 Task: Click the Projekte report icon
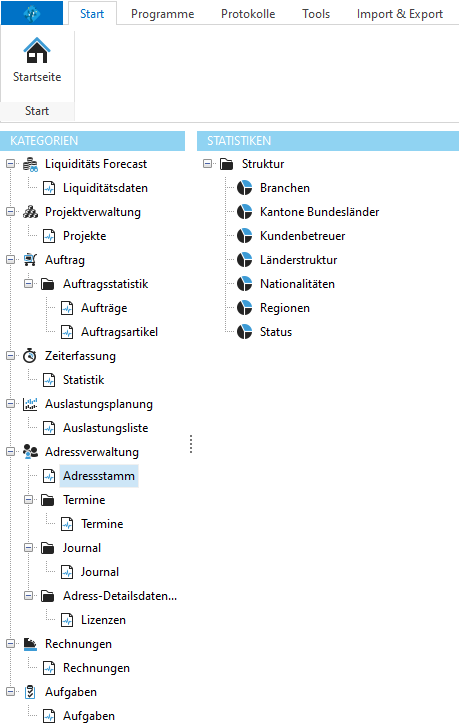click(49, 236)
